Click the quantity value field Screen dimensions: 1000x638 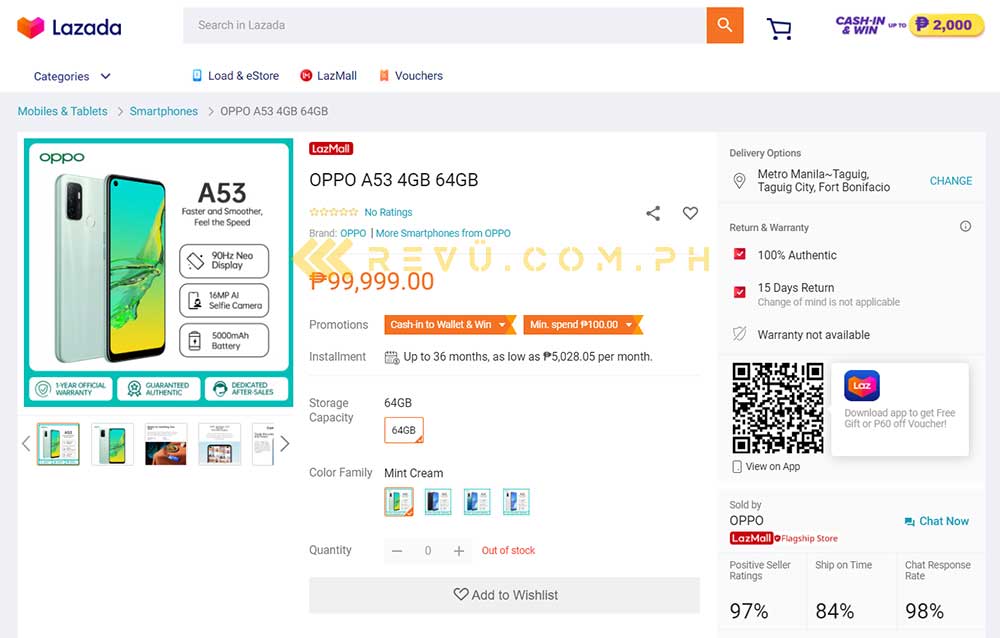click(x=428, y=551)
